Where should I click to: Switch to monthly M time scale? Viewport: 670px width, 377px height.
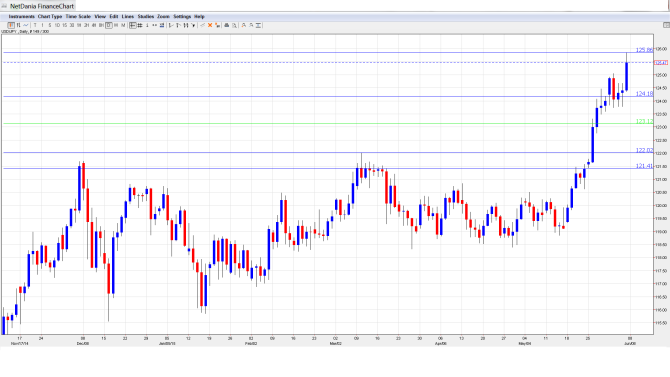tap(123, 26)
